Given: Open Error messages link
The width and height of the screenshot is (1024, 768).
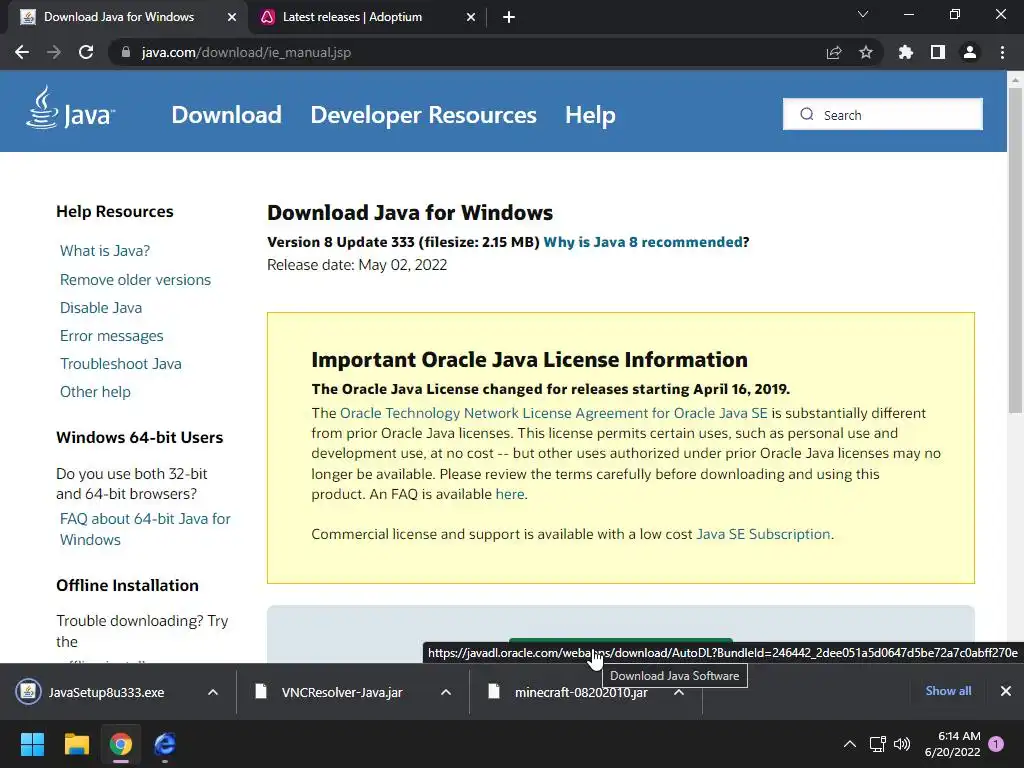Looking at the screenshot, I should [x=112, y=336].
